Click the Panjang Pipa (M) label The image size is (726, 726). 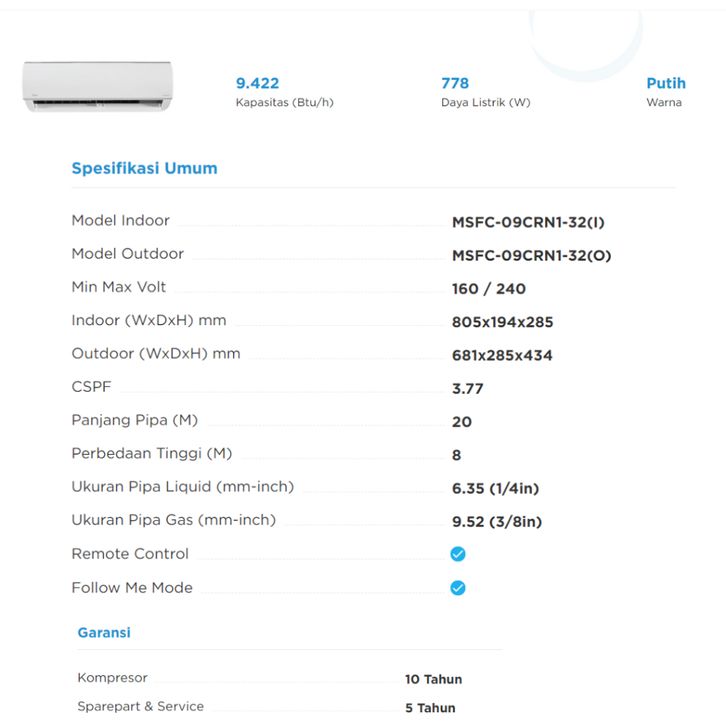tap(134, 420)
